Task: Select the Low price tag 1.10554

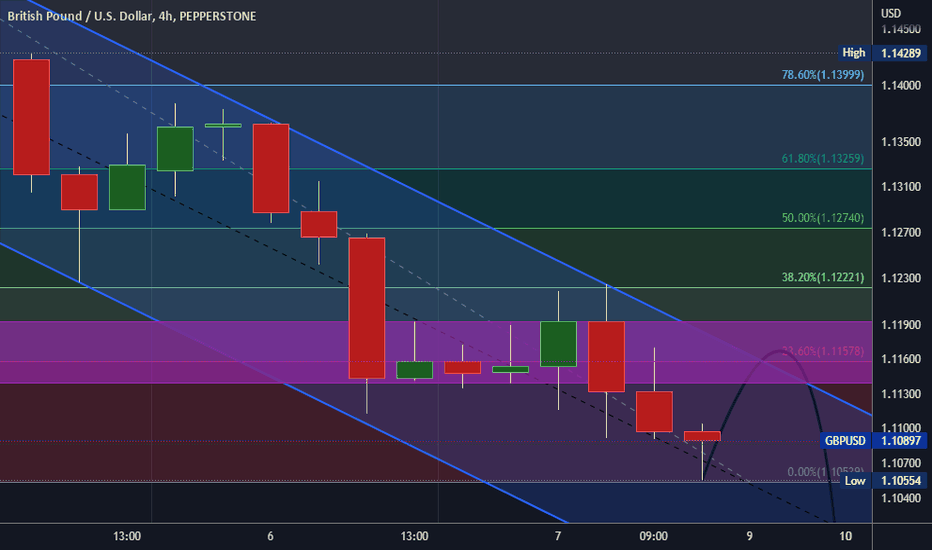Action: point(900,480)
